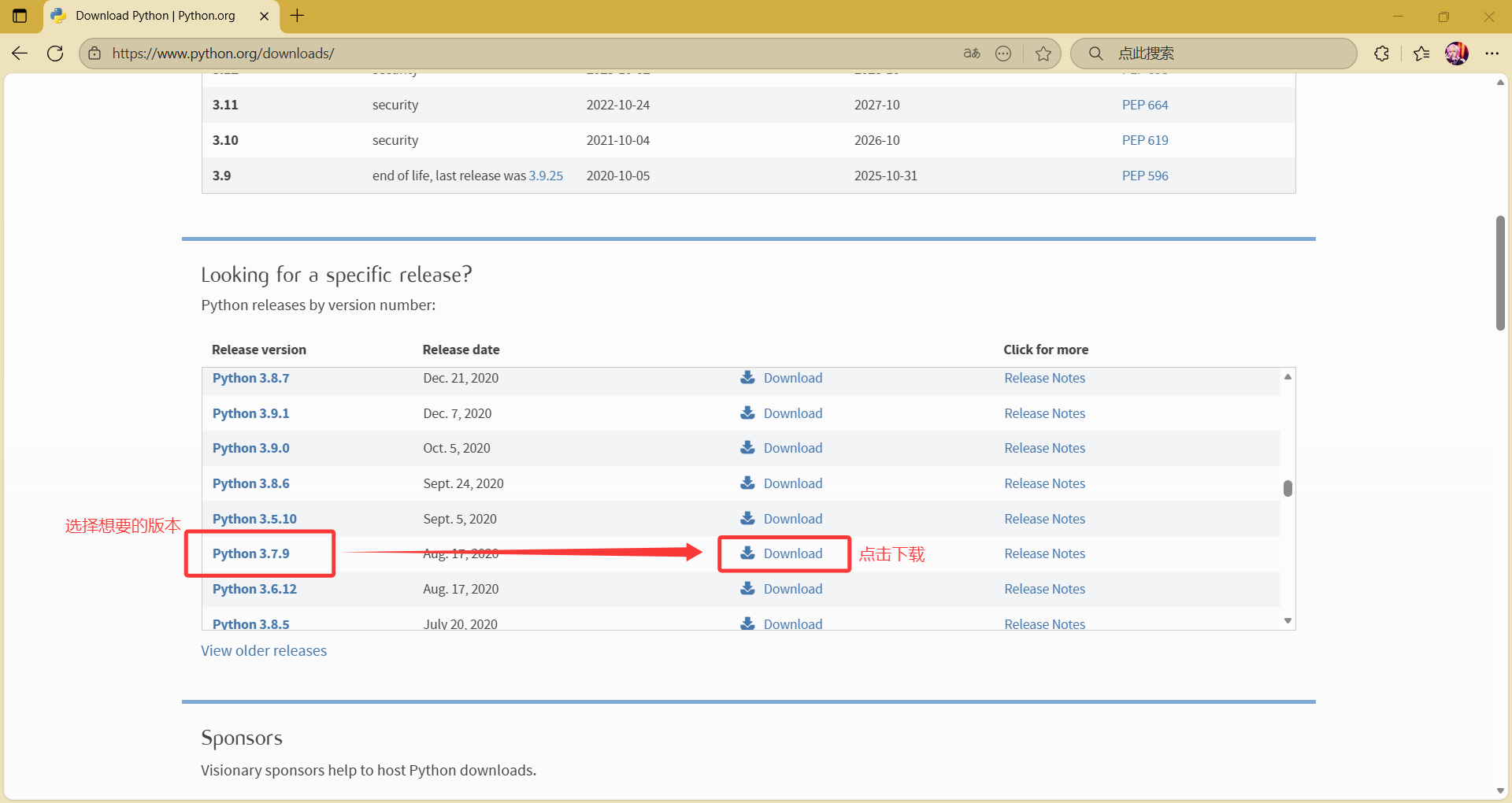Open the user profile avatar
The height and width of the screenshot is (803, 1512).
[x=1457, y=54]
